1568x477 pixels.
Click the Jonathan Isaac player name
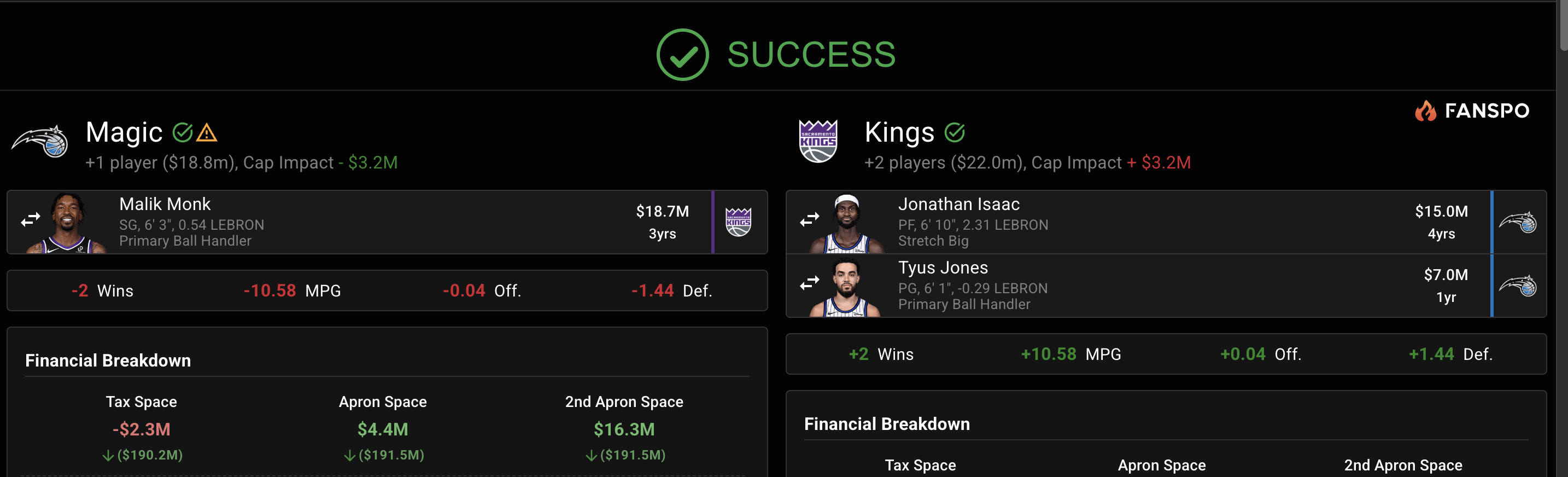click(x=959, y=204)
